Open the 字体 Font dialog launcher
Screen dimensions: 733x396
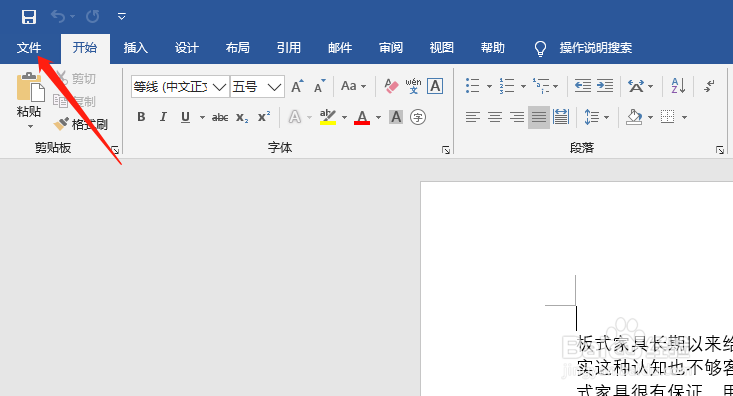446,150
